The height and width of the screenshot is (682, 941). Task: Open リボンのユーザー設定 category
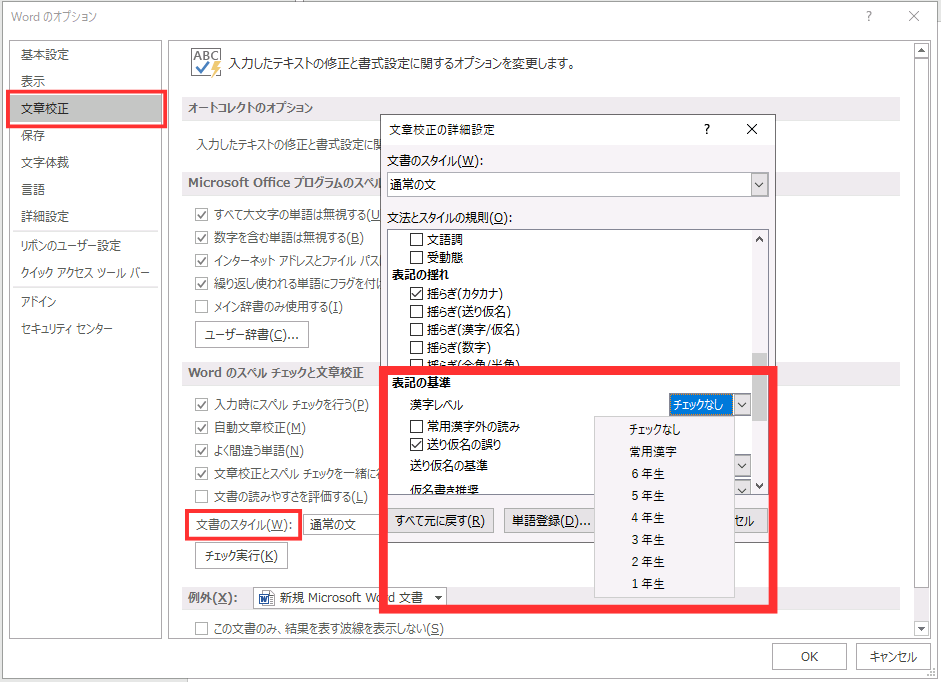[86, 246]
